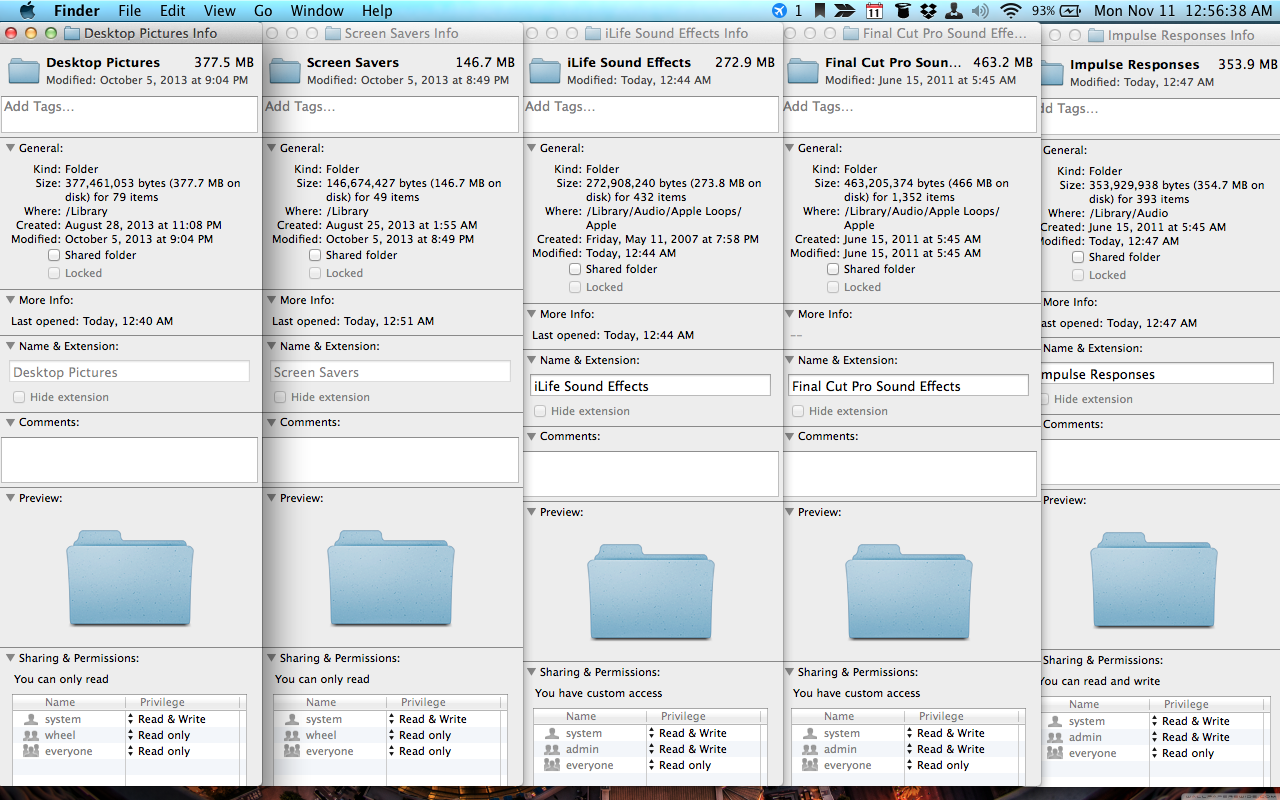Collapse the Preview section in iLife Sound Effects Info
The width and height of the screenshot is (1280, 800).
pyautogui.click(x=531, y=512)
